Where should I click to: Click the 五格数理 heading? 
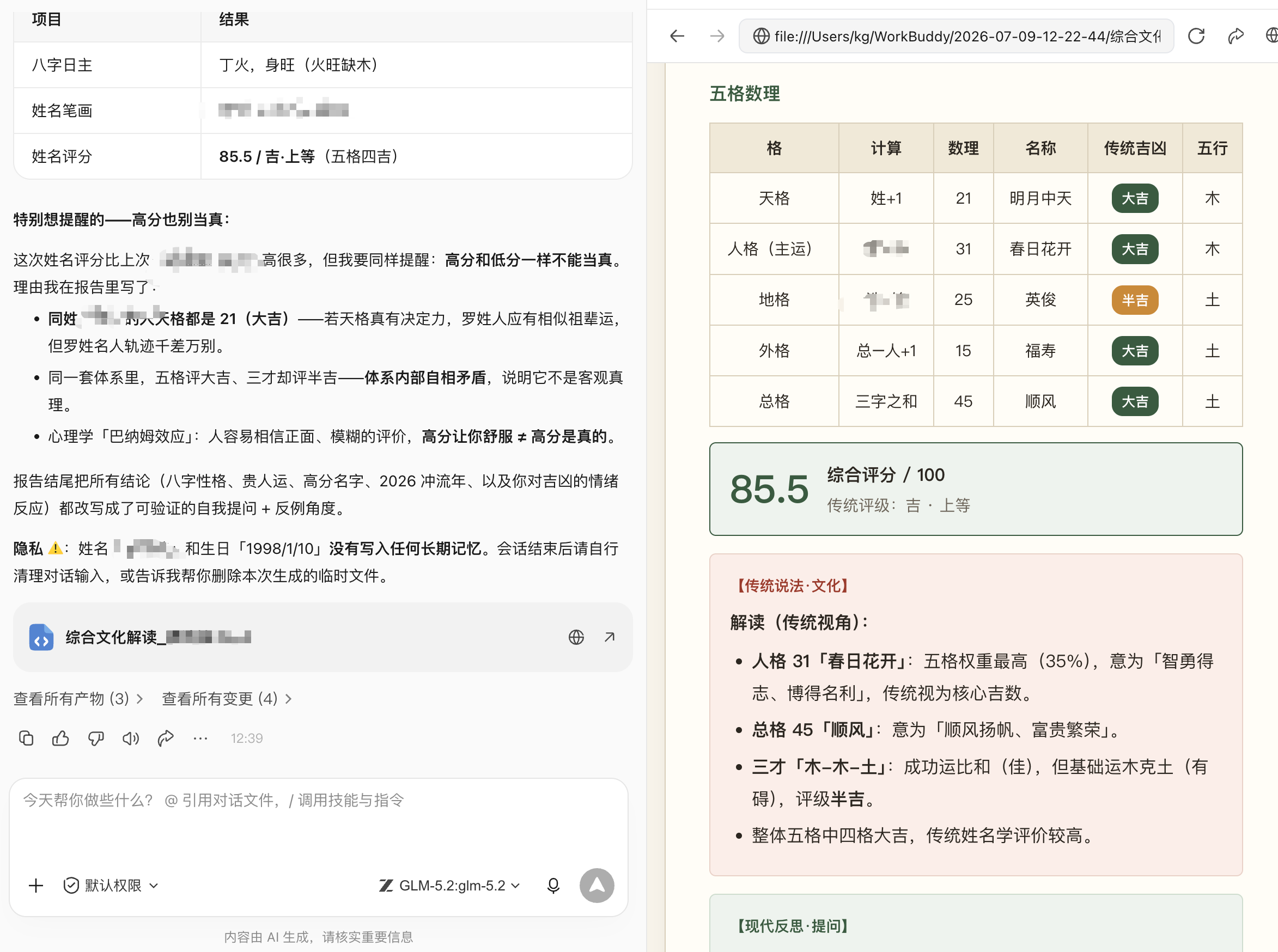tap(744, 93)
